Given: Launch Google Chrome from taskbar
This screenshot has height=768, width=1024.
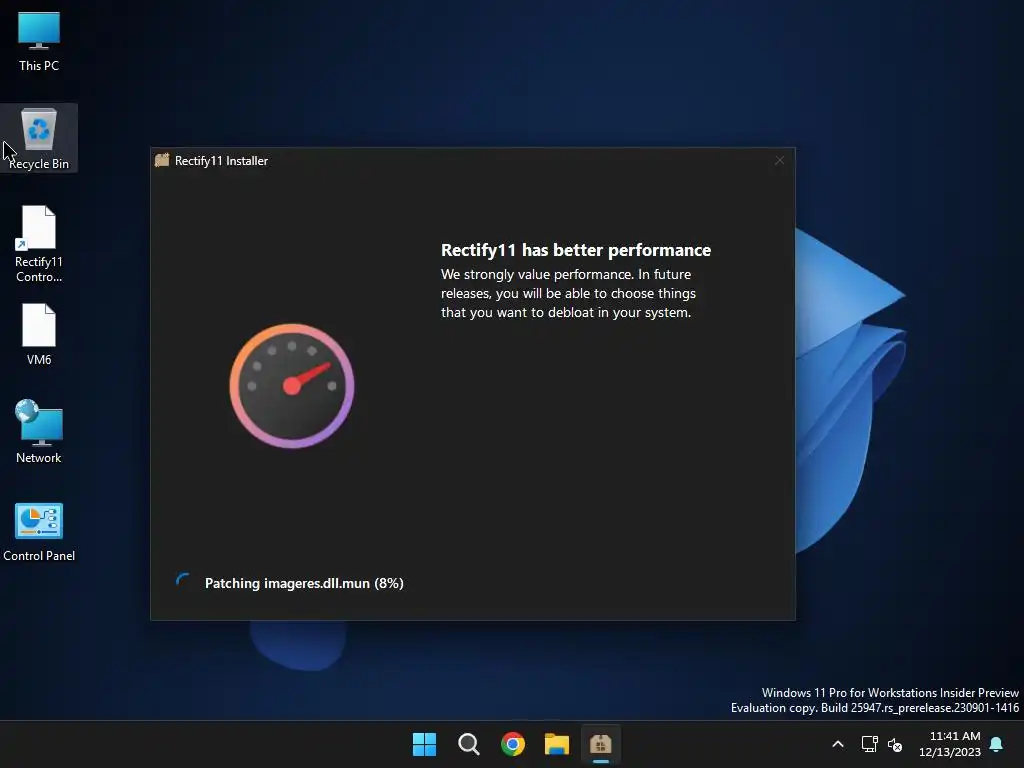Looking at the screenshot, I should click(x=513, y=744).
